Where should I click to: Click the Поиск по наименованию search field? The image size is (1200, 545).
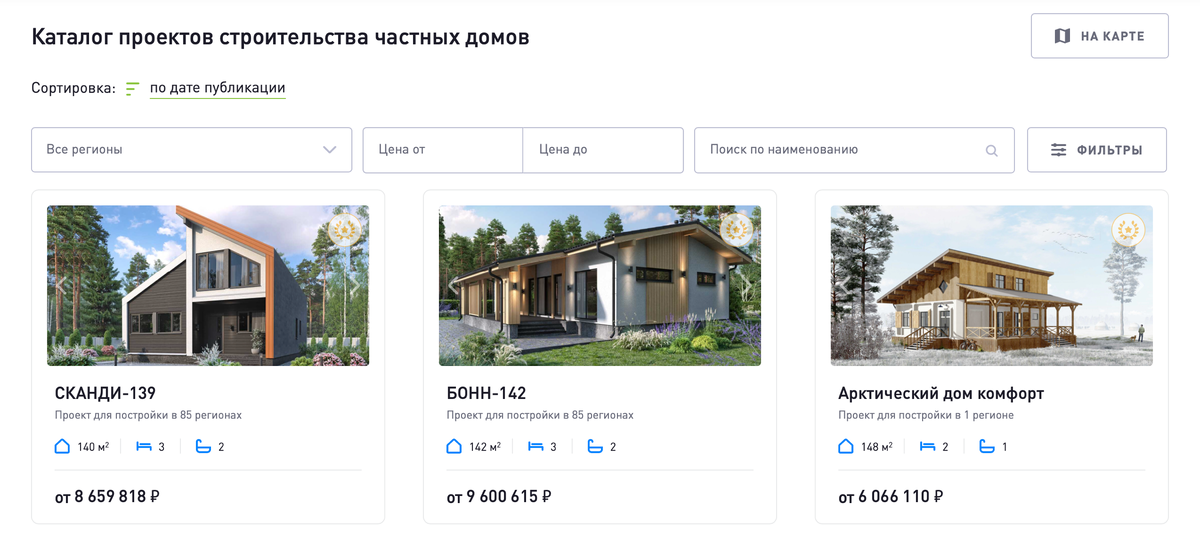tap(854, 150)
